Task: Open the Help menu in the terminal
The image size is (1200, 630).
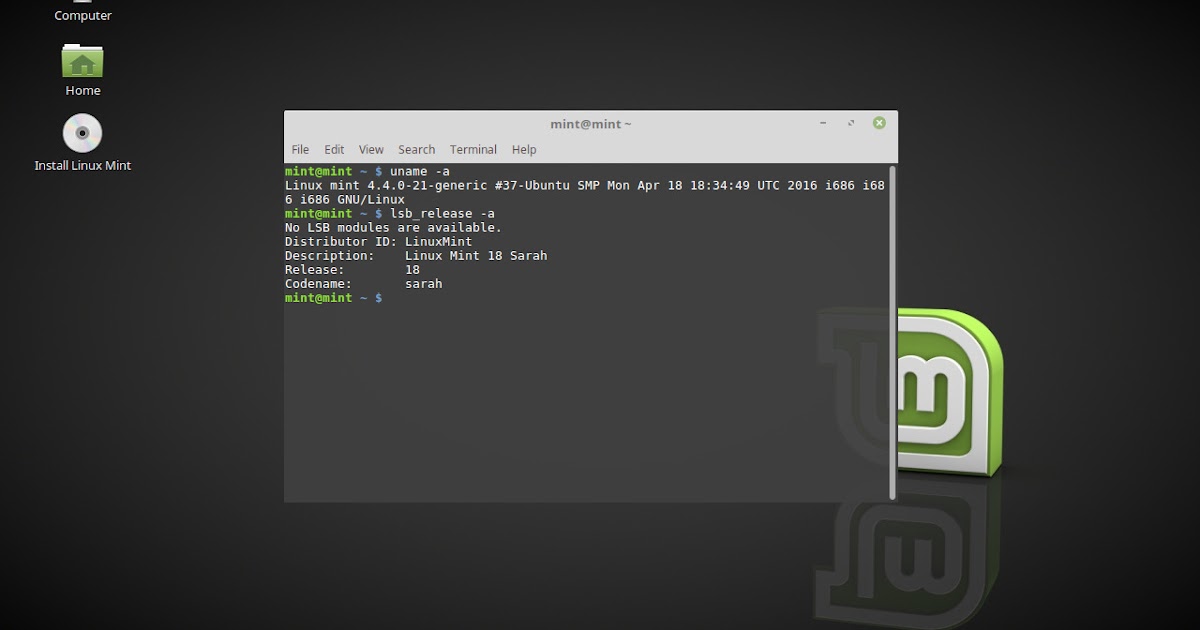Action: [x=524, y=149]
